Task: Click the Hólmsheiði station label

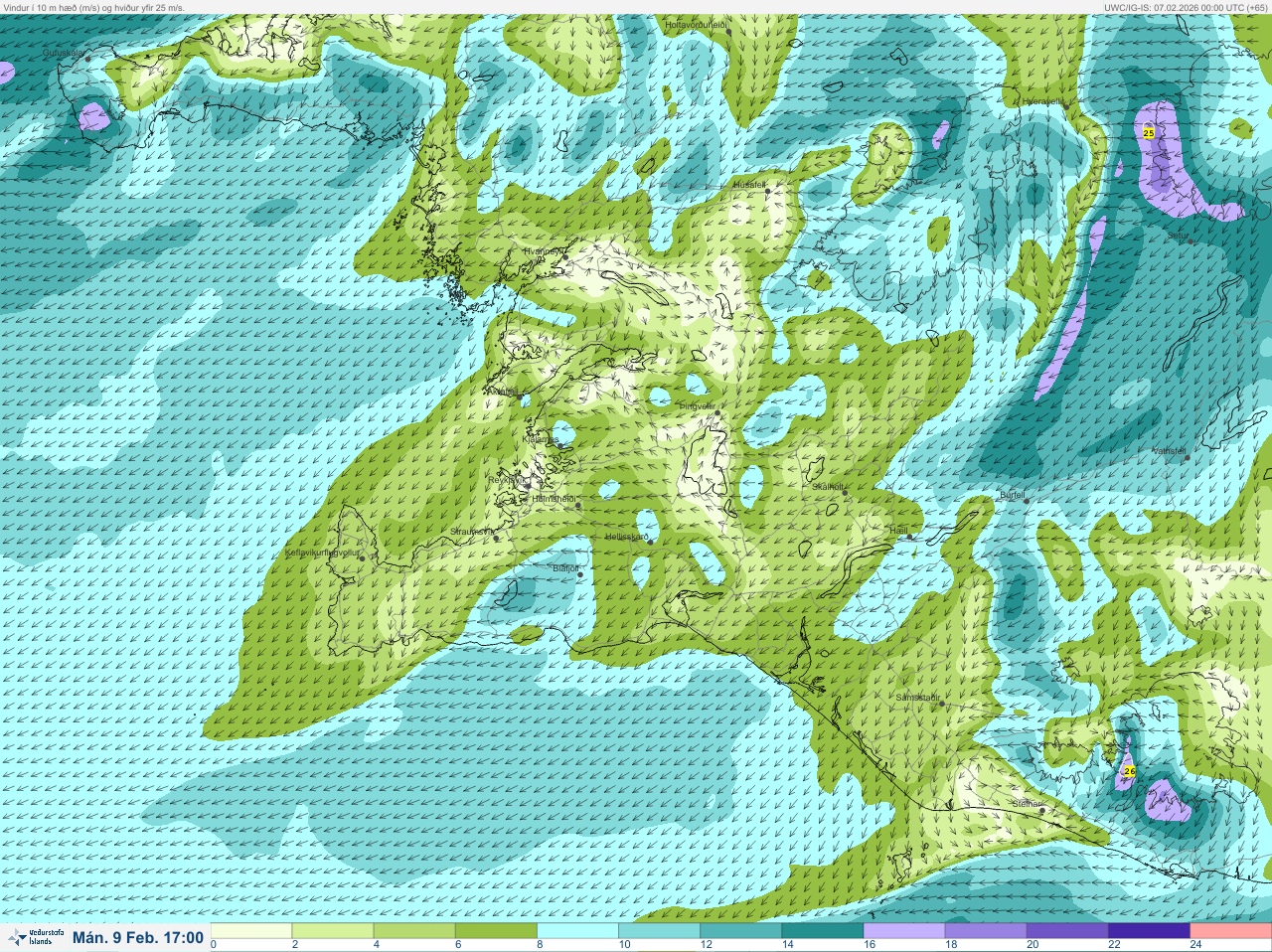Action: 554,499
